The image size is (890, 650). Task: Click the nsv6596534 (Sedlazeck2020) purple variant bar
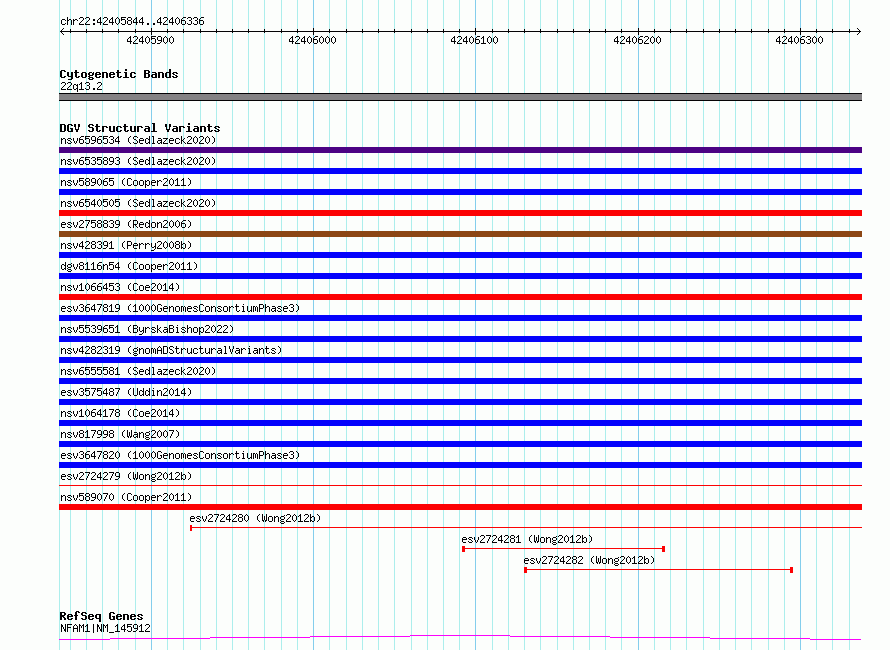460,150
